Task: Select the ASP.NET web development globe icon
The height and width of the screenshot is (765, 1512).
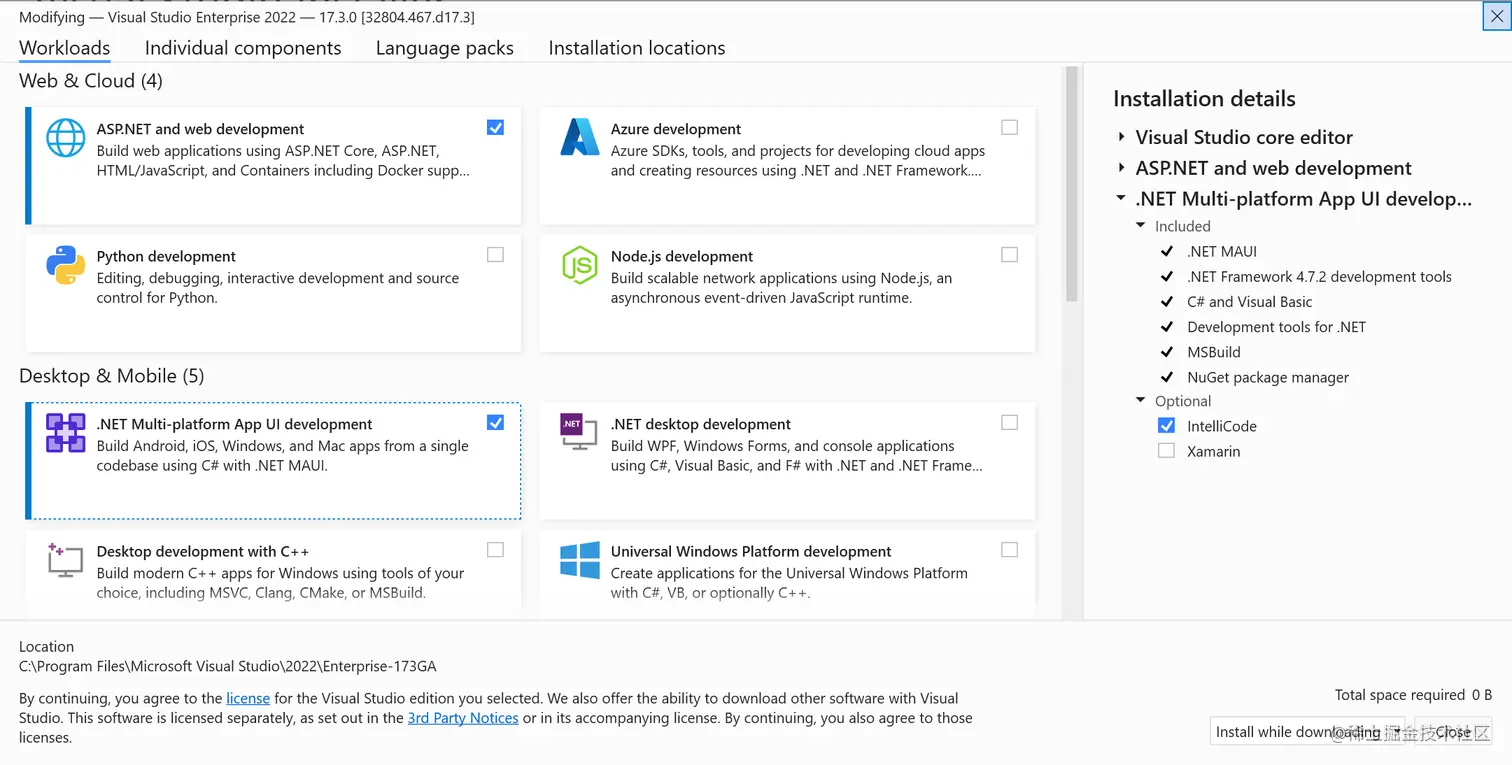Action: coord(65,137)
